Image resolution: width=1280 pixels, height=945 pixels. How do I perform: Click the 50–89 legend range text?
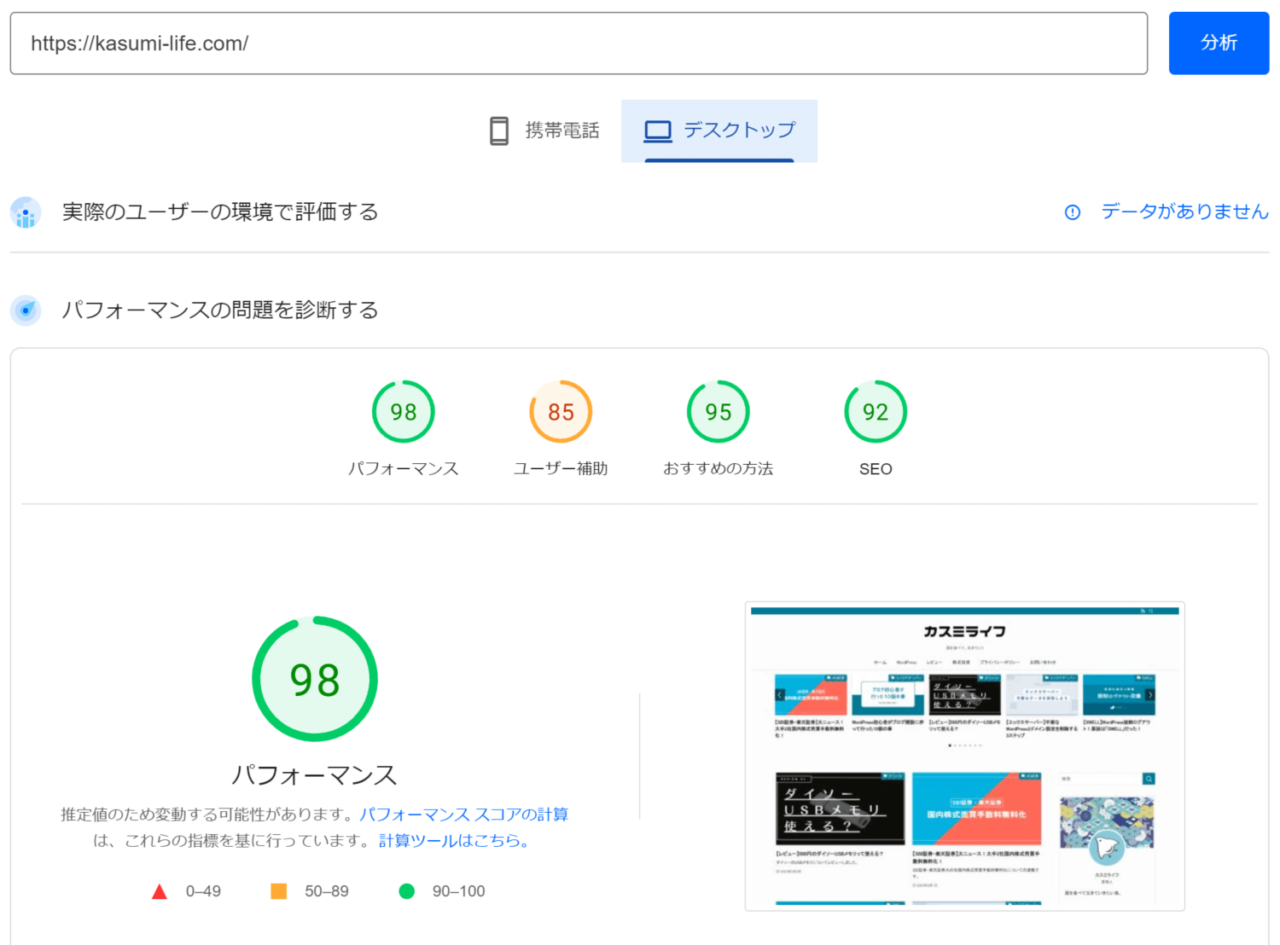pos(327,891)
